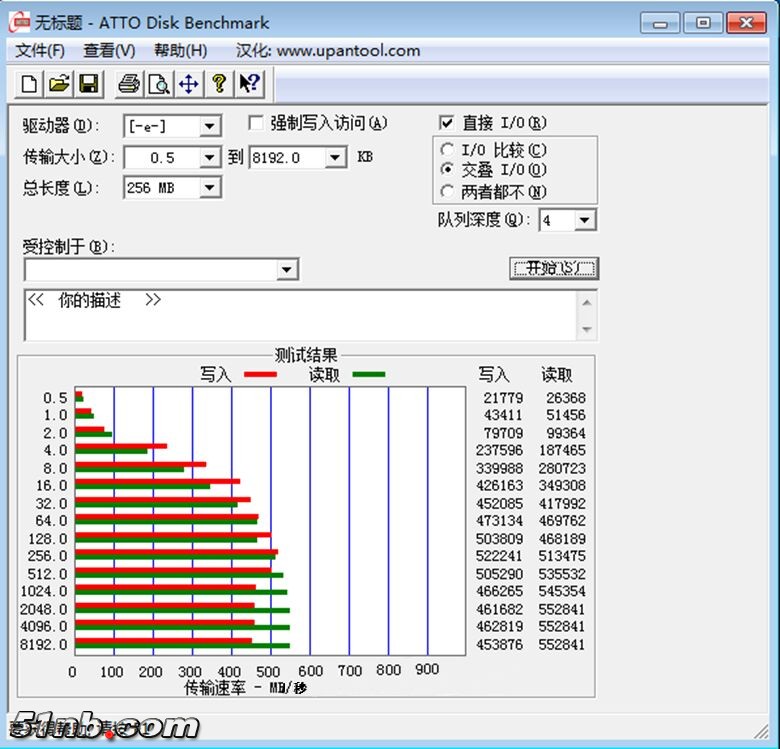
Task: Expand the 总长度 256 MB dropdown
Action: tap(210, 188)
